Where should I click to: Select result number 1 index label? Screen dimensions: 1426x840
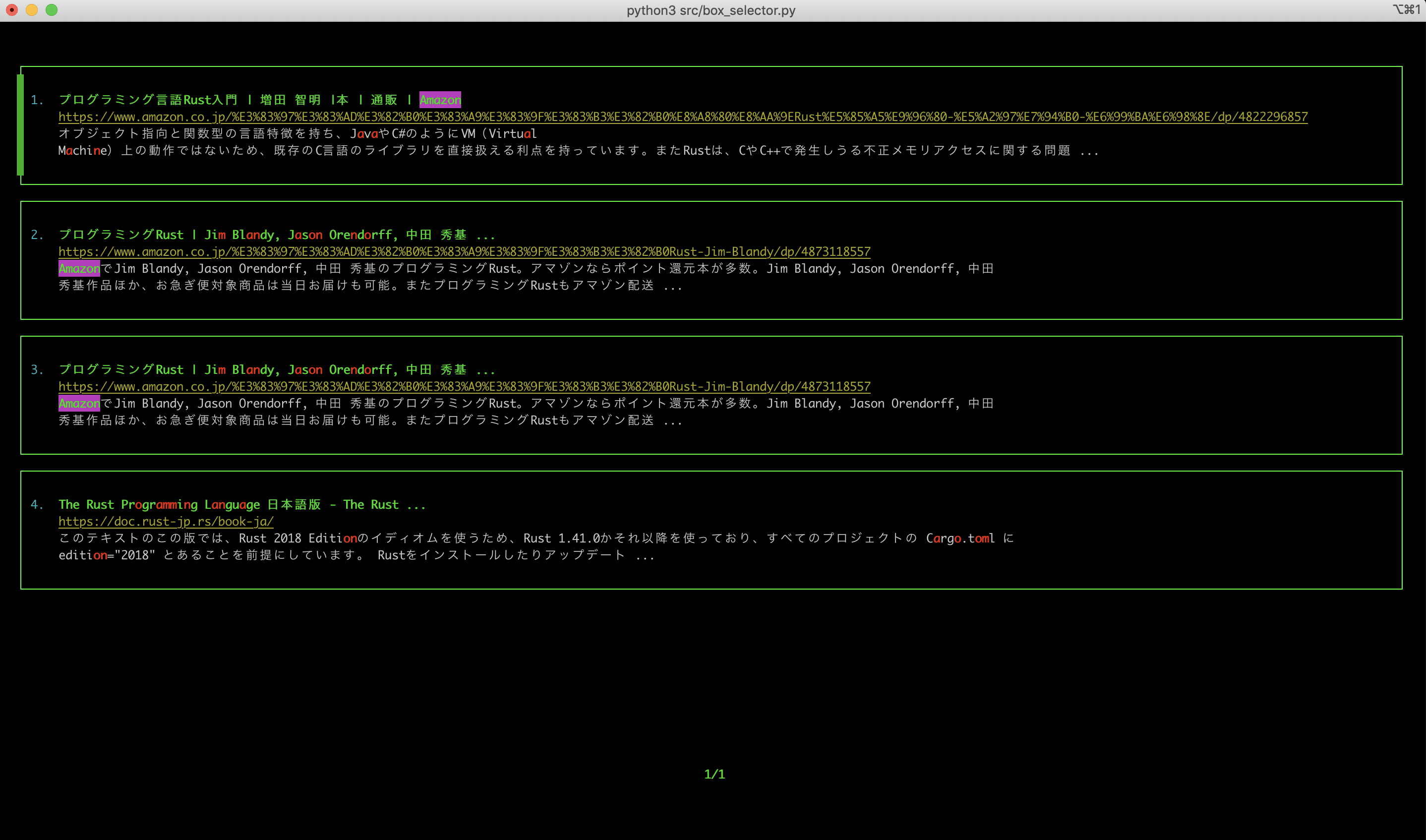coord(37,100)
